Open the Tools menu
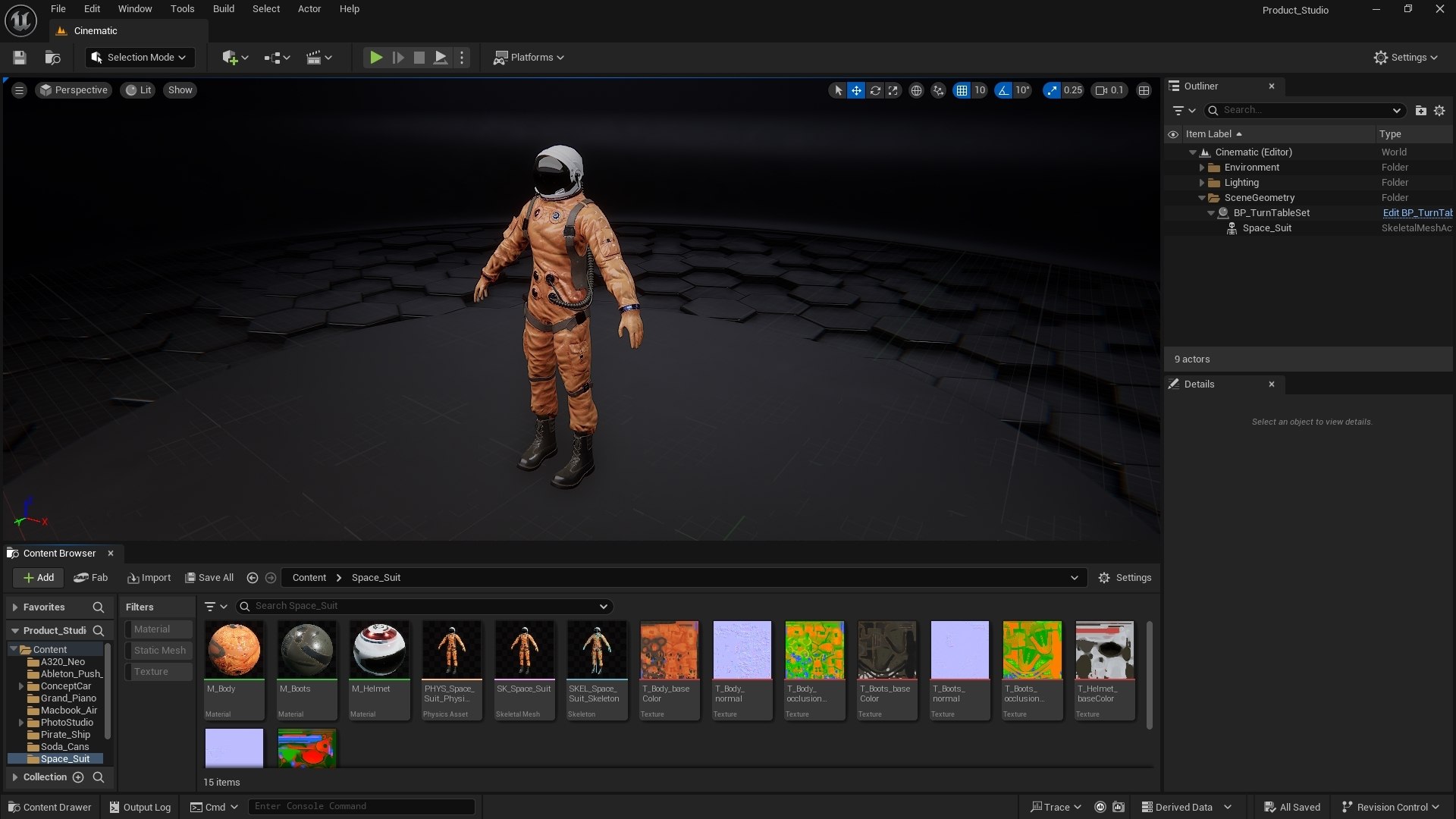The height and width of the screenshot is (819, 1456). 182,9
